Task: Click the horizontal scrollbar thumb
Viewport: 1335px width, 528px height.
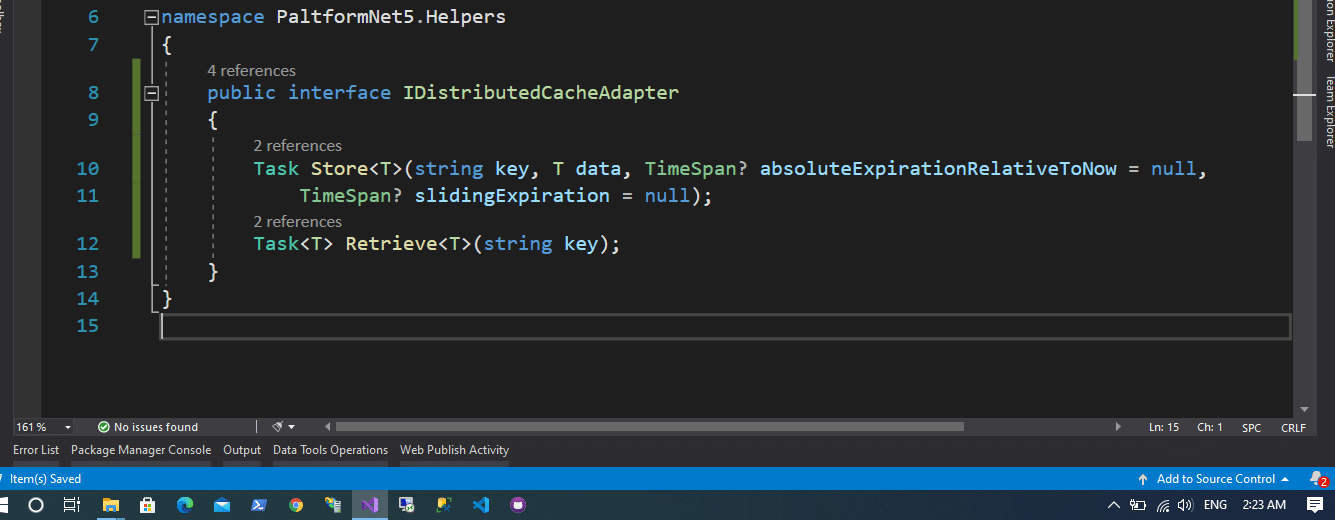Action: (649, 427)
